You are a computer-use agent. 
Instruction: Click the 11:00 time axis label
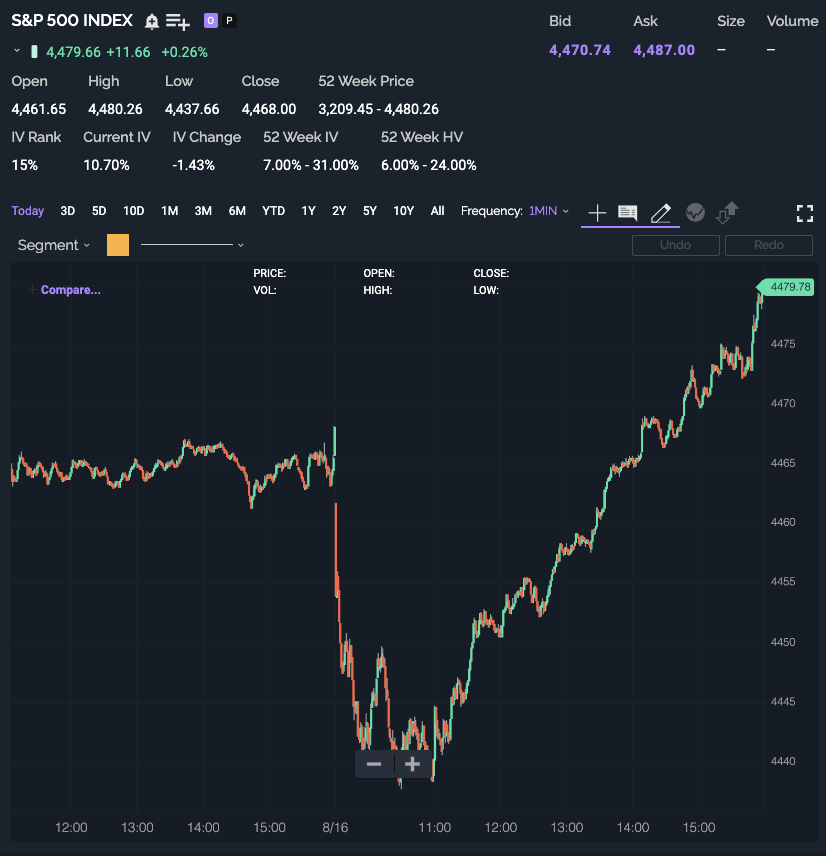[x=435, y=828]
